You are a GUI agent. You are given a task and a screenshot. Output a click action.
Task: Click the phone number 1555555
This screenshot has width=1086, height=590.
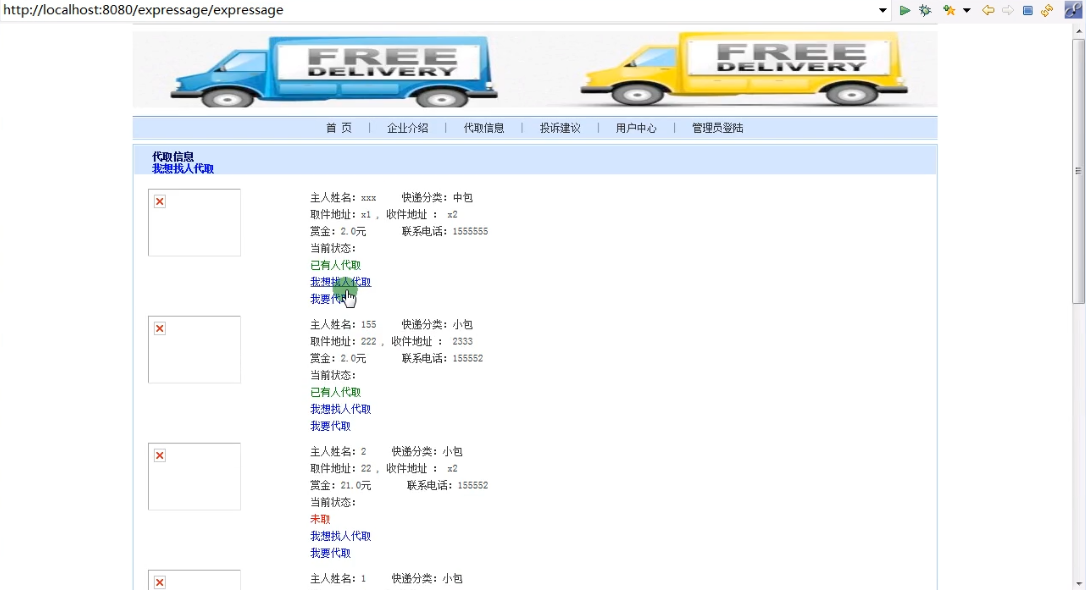pyautogui.click(x=470, y=231)
